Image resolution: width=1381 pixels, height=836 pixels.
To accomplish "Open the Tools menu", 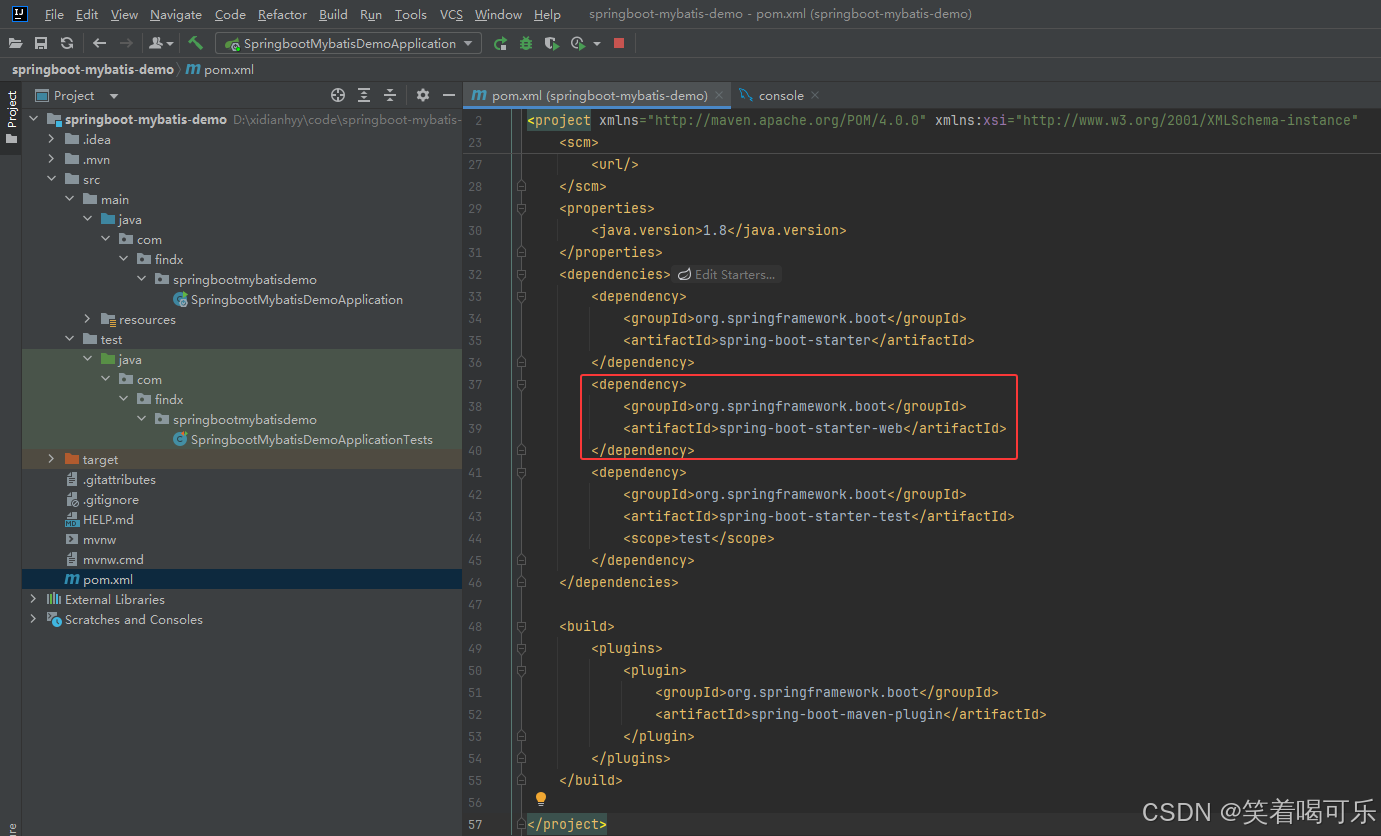I will coord(410,14).
